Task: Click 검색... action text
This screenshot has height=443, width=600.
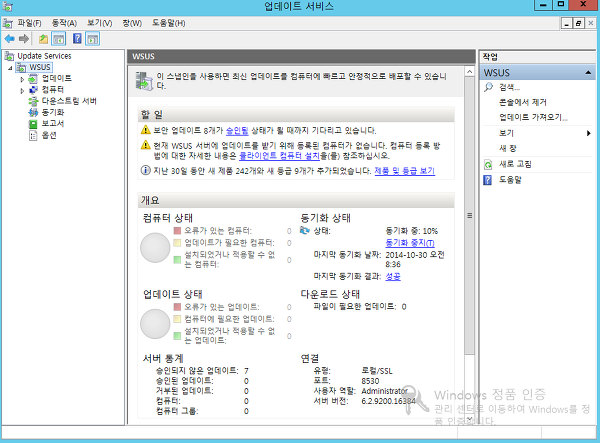Action: click(x=509, y=87)
